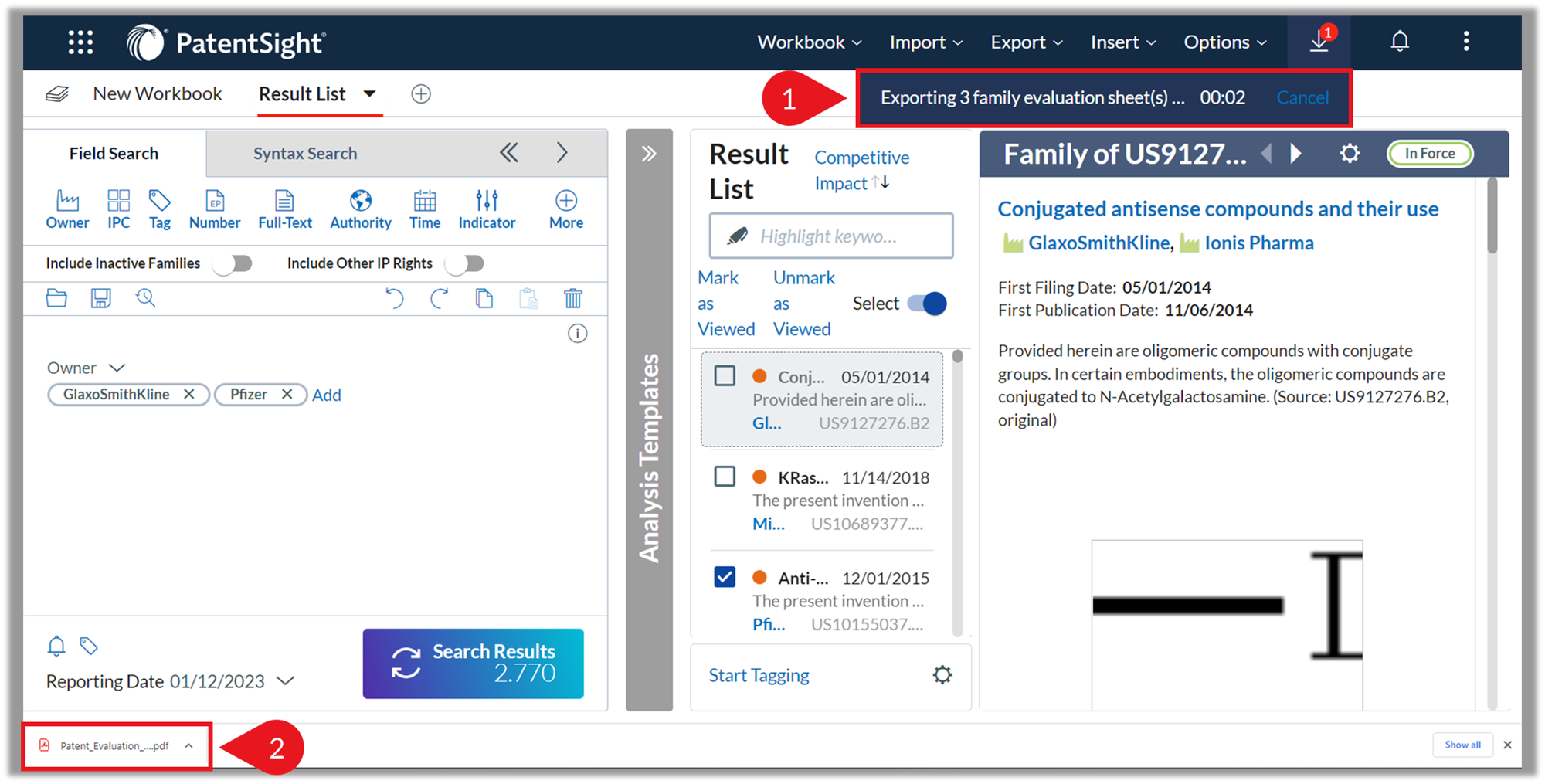Collapse search panel with double chevron
Image resolution: width=1545 pixels, height=784 pixels.
(509, 153)
